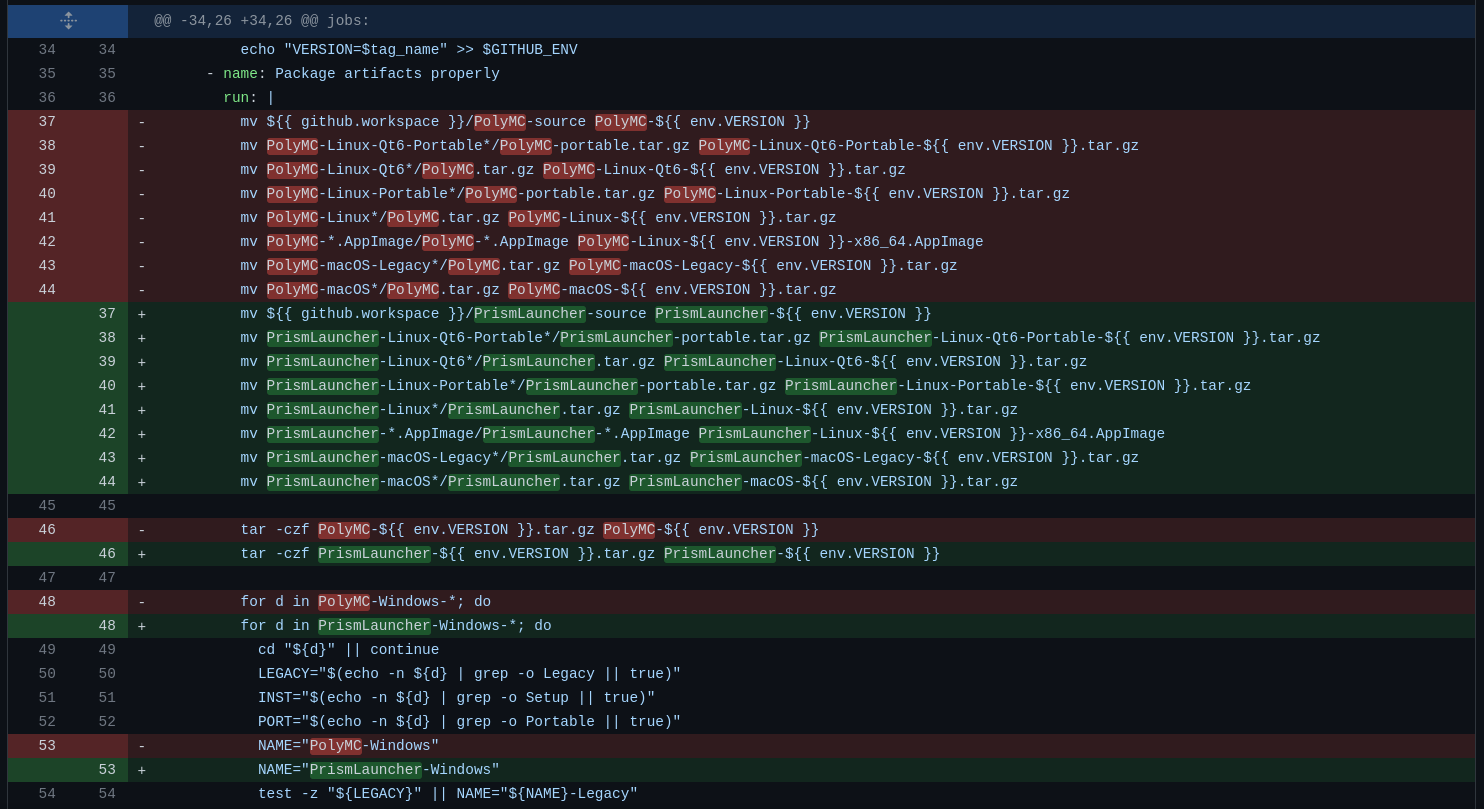
Task: Select deleted line number 38
Action: point(47,146)
